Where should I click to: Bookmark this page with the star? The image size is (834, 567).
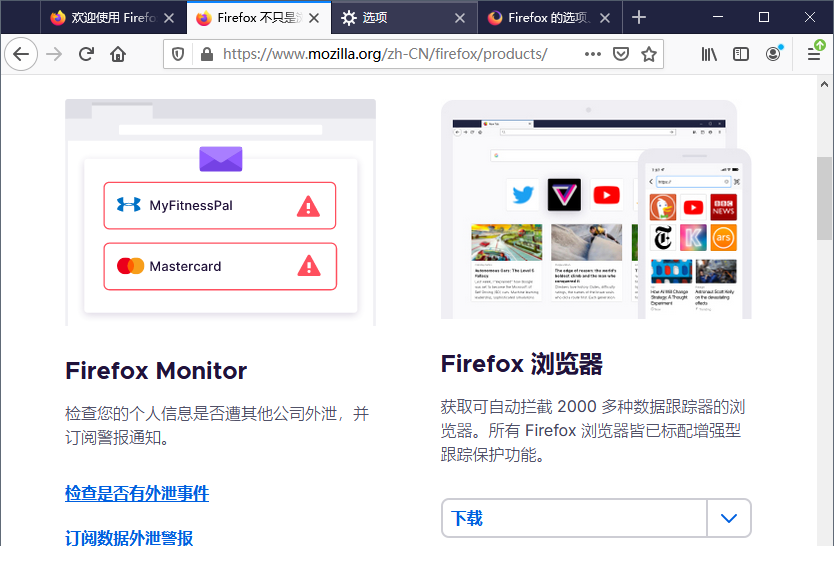click(648, 54)
